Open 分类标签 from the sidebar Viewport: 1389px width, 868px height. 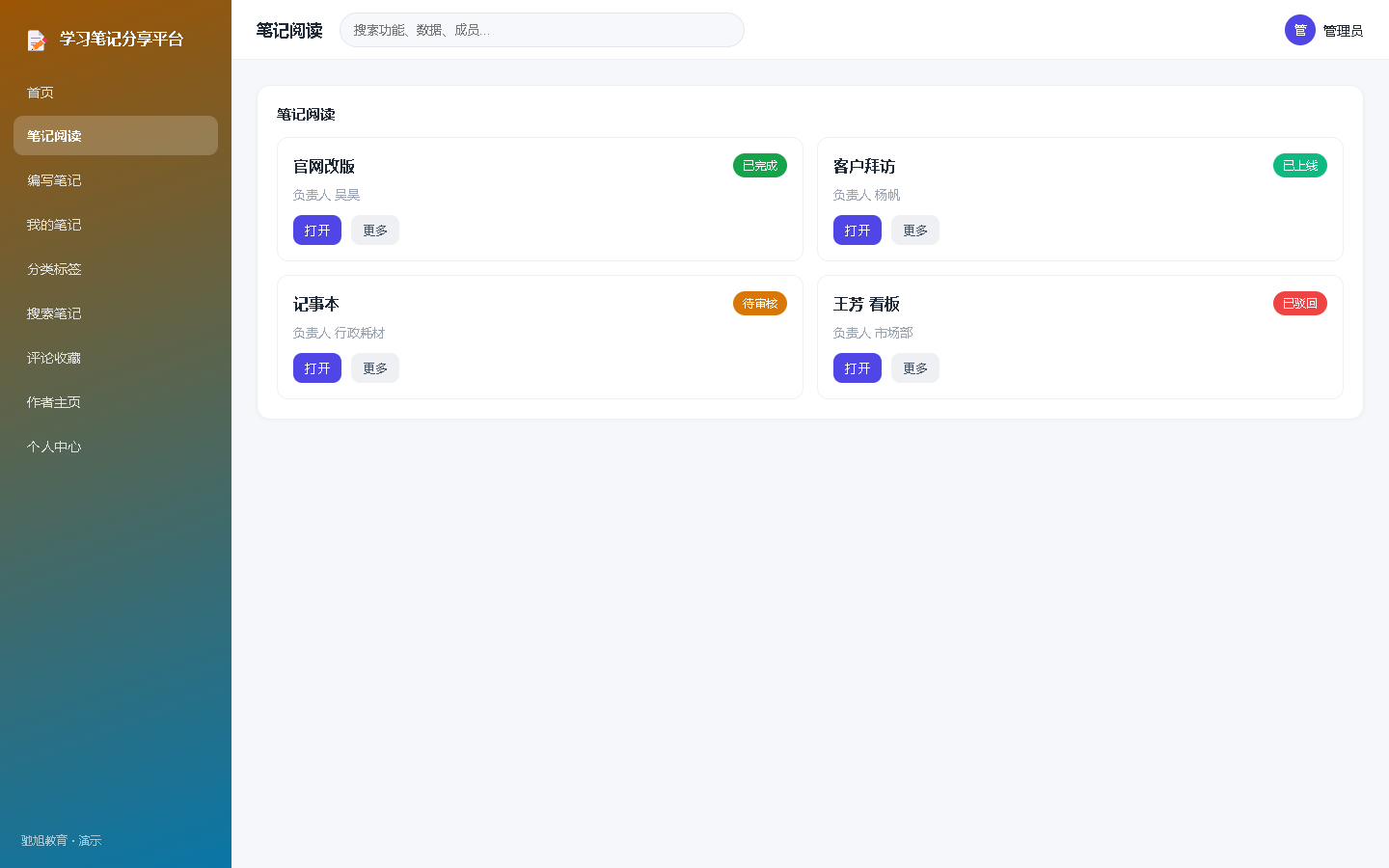pos(116,269)
